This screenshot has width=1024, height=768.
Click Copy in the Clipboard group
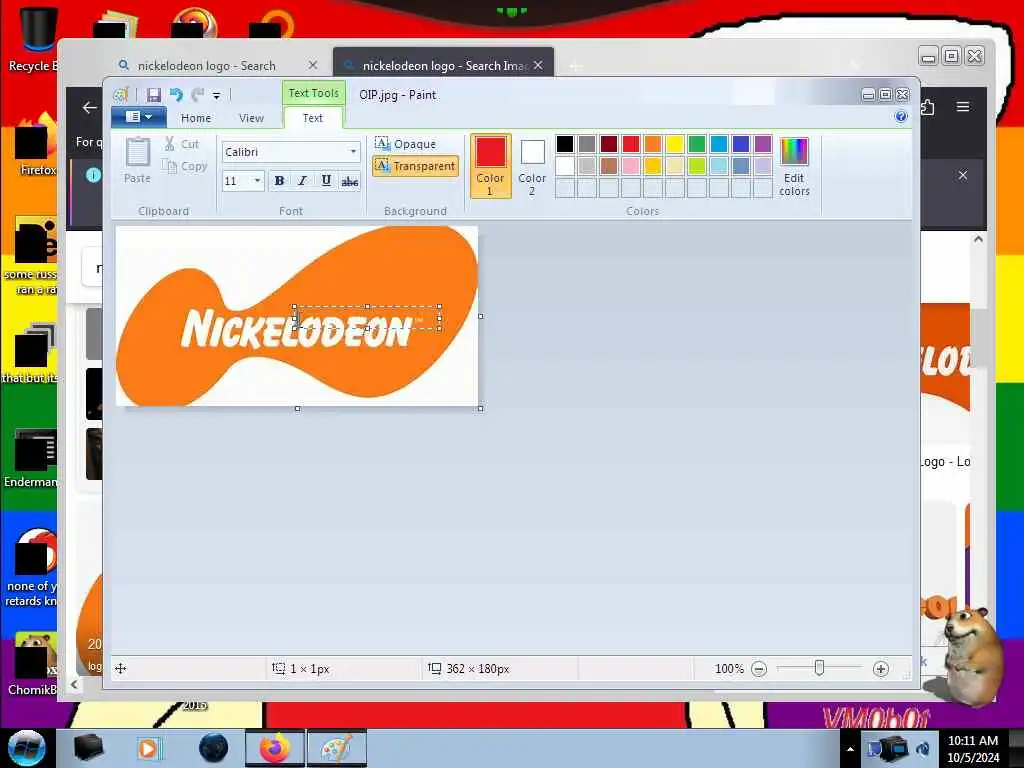coord(185,167)
